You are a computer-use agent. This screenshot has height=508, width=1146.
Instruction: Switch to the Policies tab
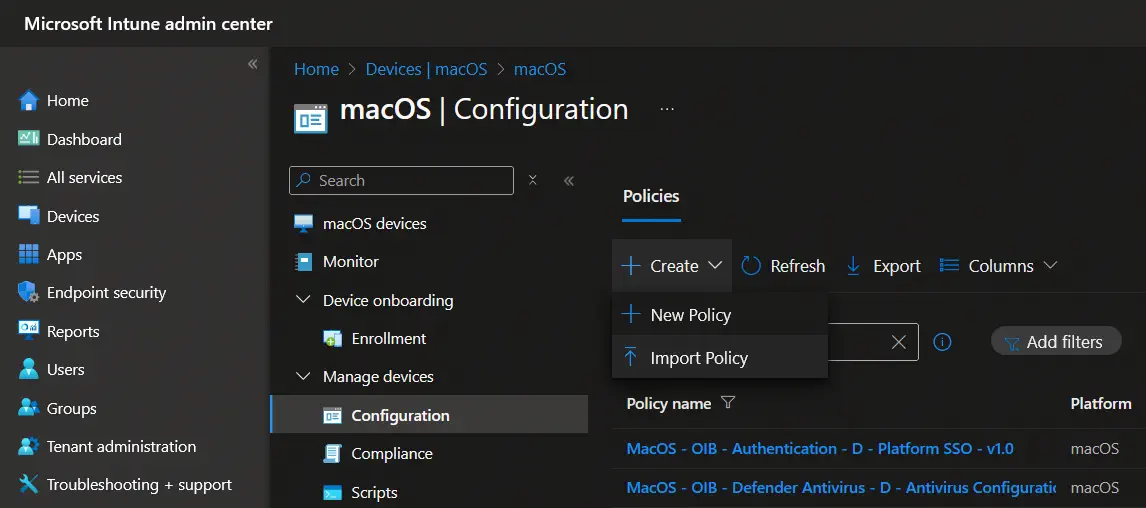pos(651,196)
